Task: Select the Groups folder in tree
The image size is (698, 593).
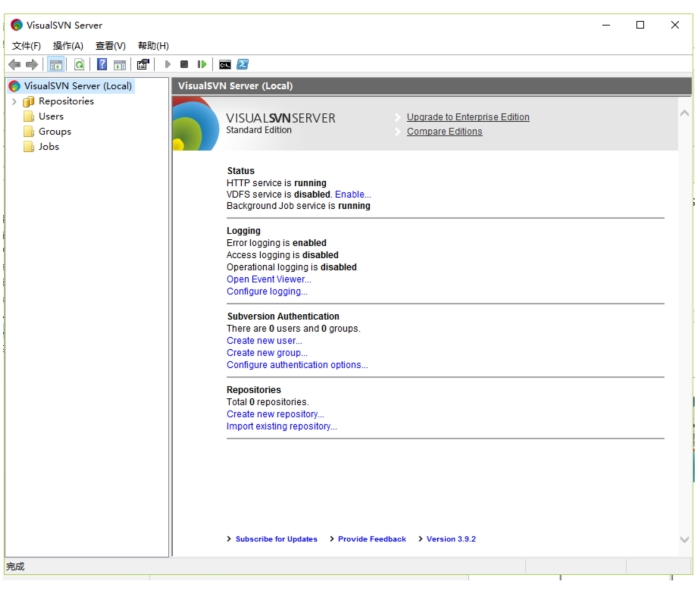Action: [x=55, y=131]
